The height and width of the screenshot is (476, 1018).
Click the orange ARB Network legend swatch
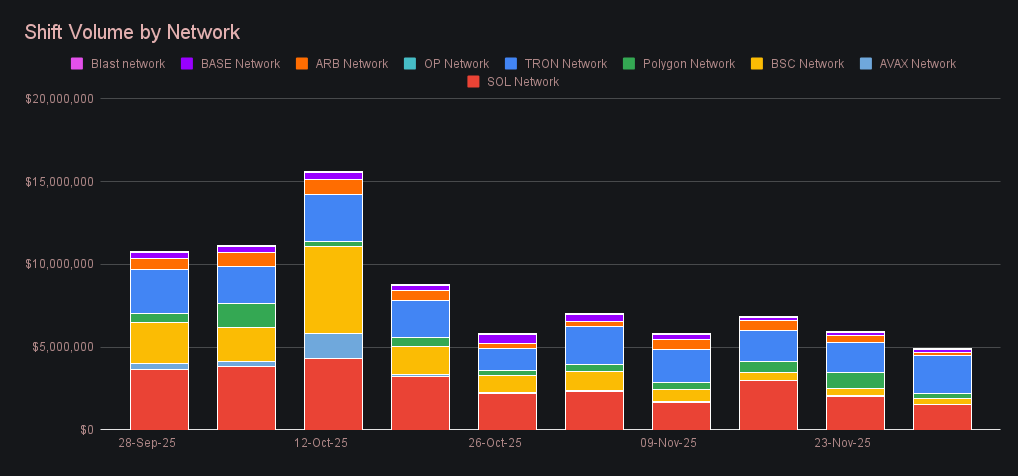(x=301, y=64)
